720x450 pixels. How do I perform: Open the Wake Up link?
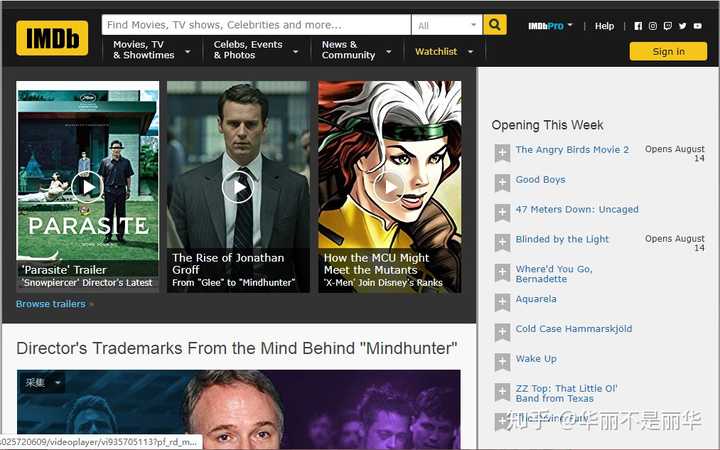click(x=536, y=359)
